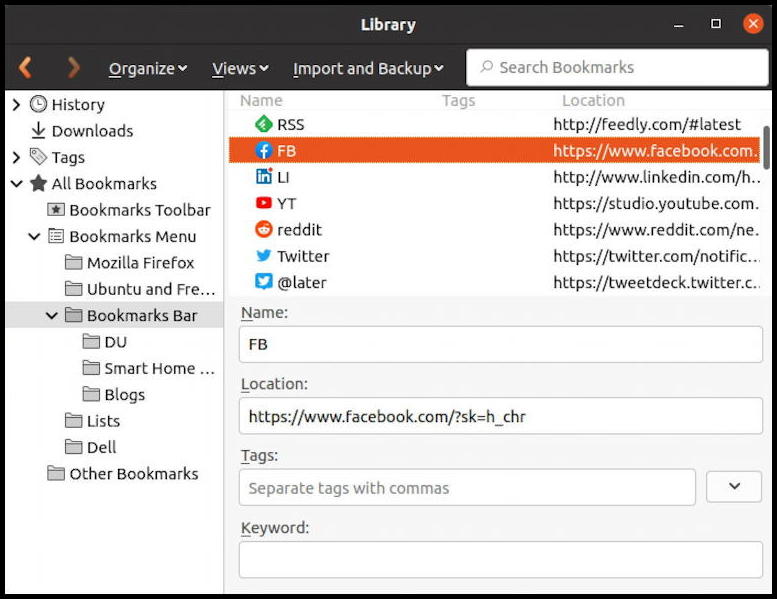Collapse the All Bookmarks node
Image resolution: width=777 pixels, height=599 pixels.
pyautogui.click(x=17, y=184)
